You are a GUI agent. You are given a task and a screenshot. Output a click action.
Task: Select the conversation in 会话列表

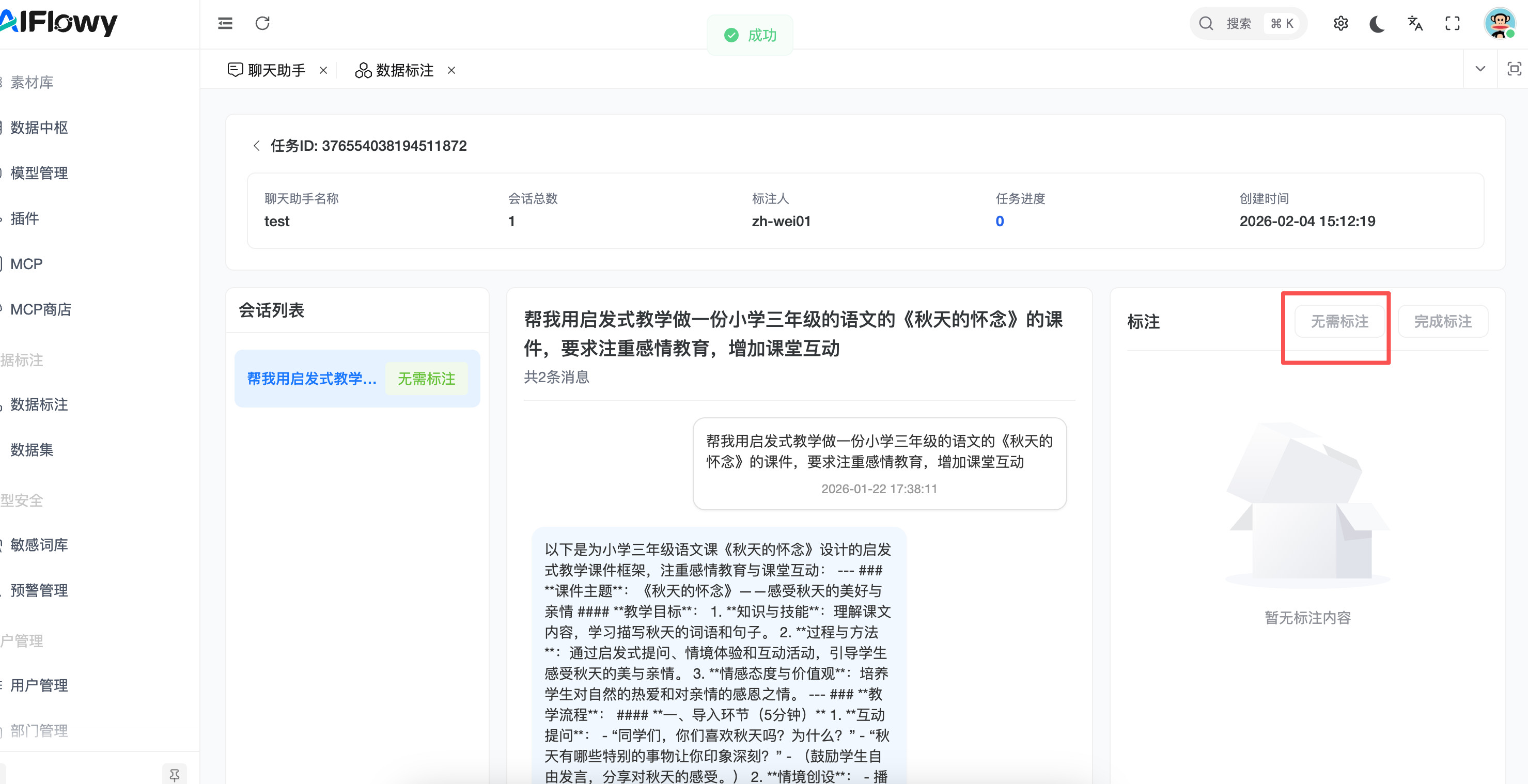(x=311, y=379)
